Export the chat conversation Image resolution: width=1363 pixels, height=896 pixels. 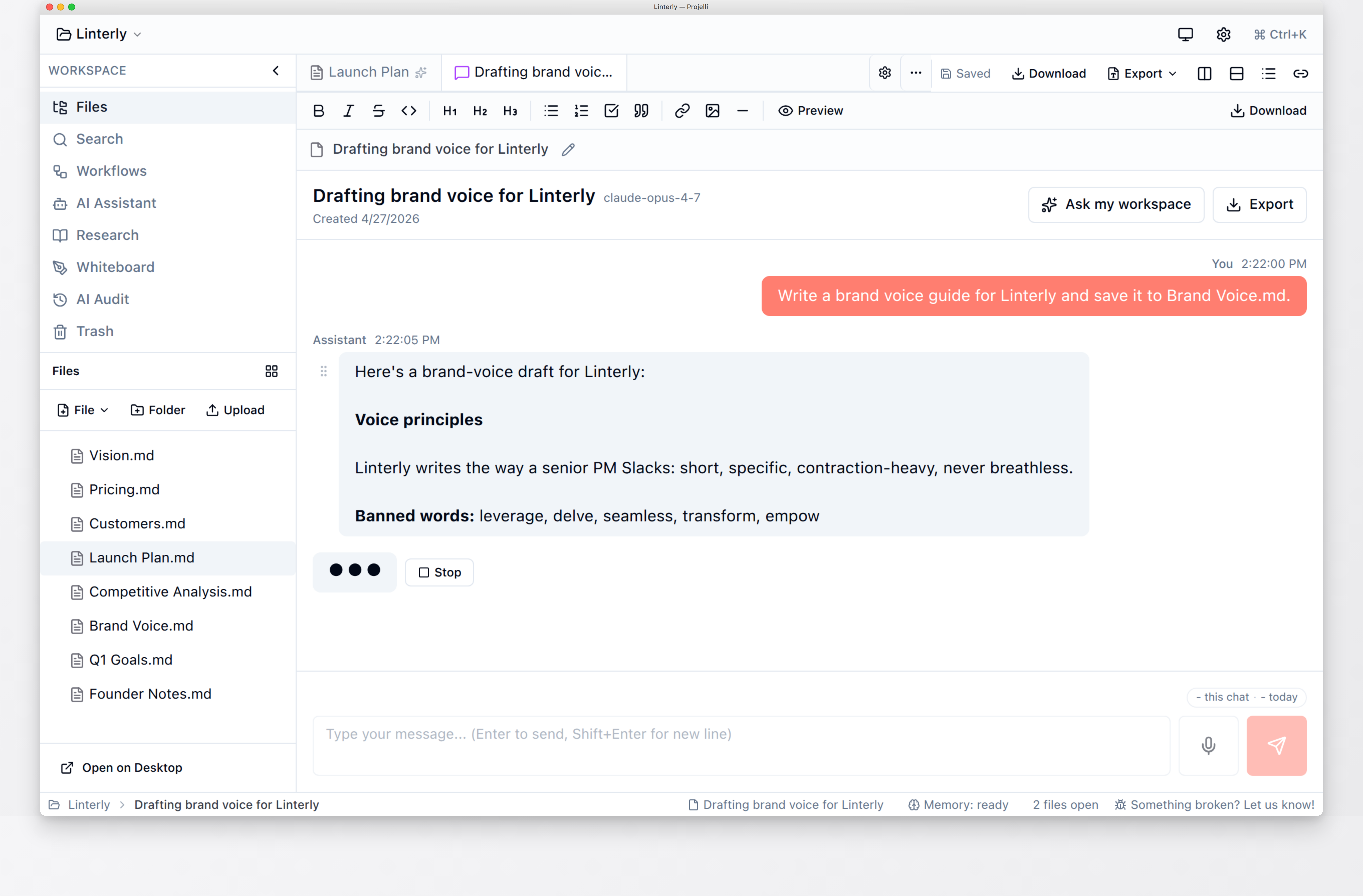1259,204
